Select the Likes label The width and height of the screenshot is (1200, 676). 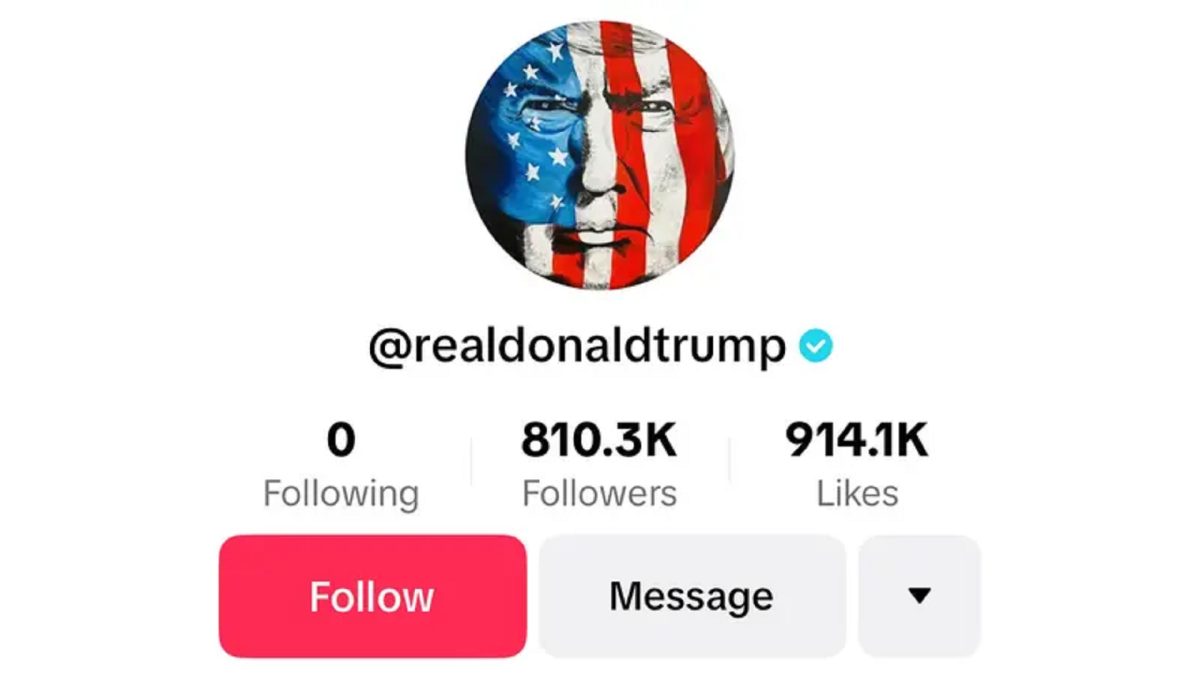click(x=857, y=493)
